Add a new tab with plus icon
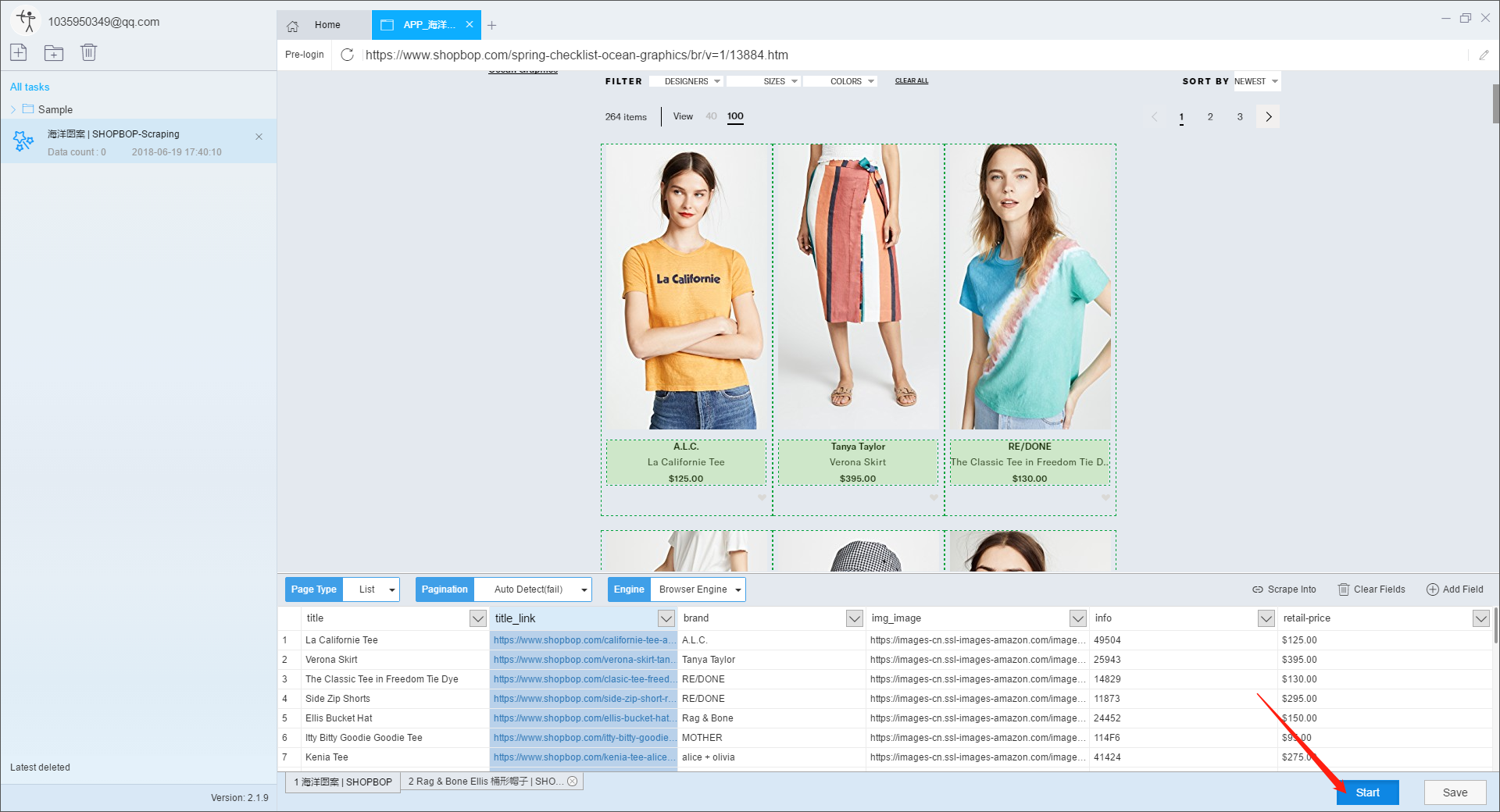Screen dimensions: 1500x812 click(x=491, y=25)
